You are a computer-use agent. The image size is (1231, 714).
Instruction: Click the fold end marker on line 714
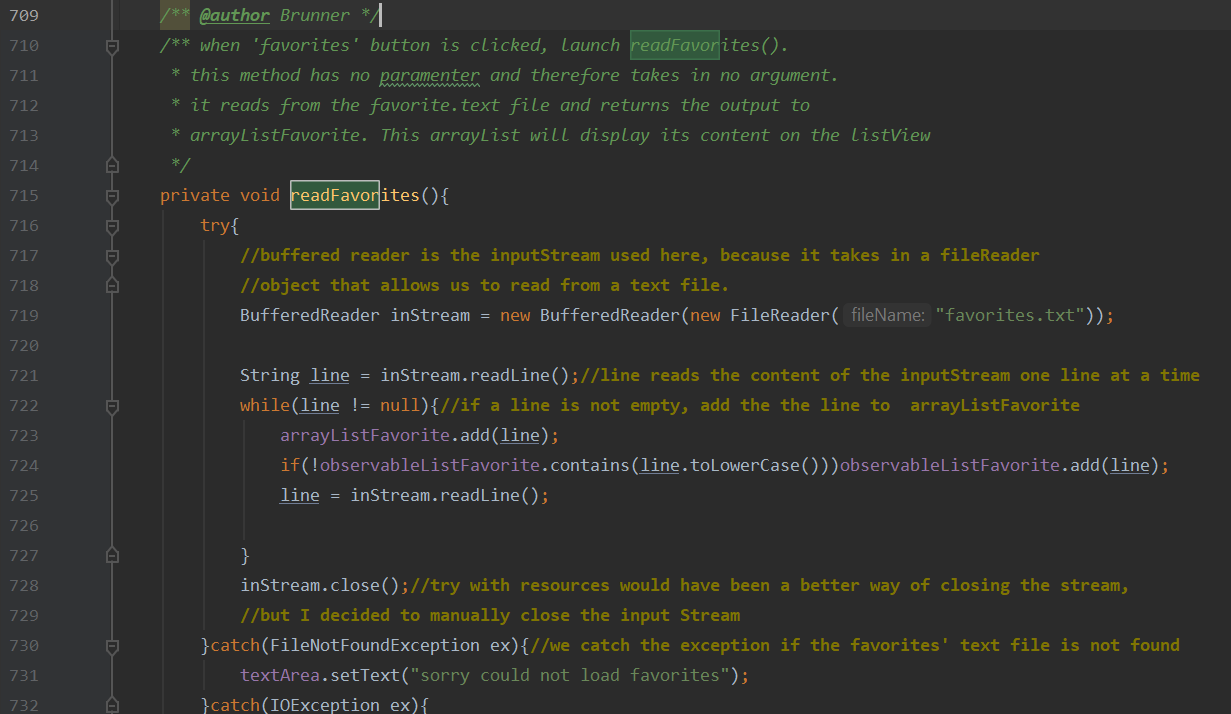click(112, 165)
